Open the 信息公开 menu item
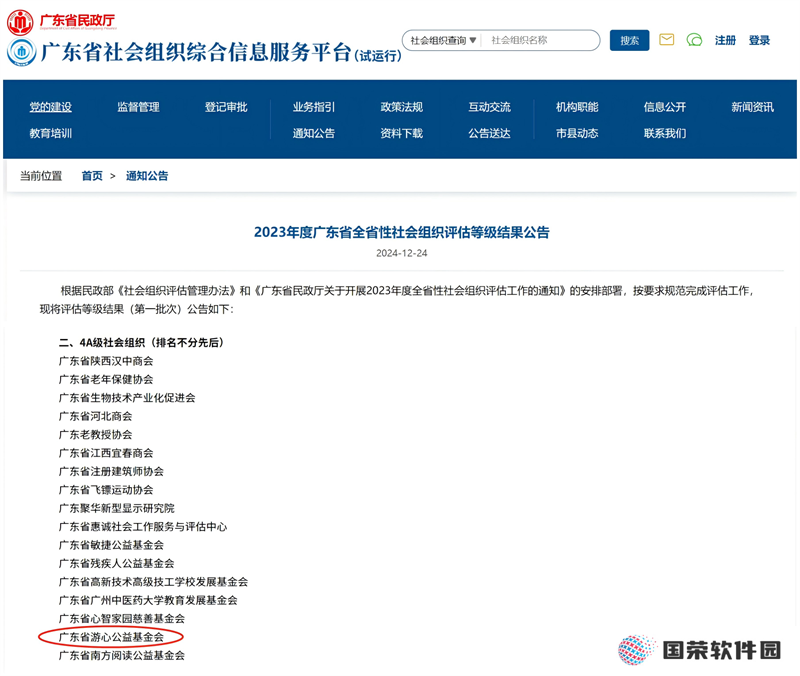 point(665,107)
